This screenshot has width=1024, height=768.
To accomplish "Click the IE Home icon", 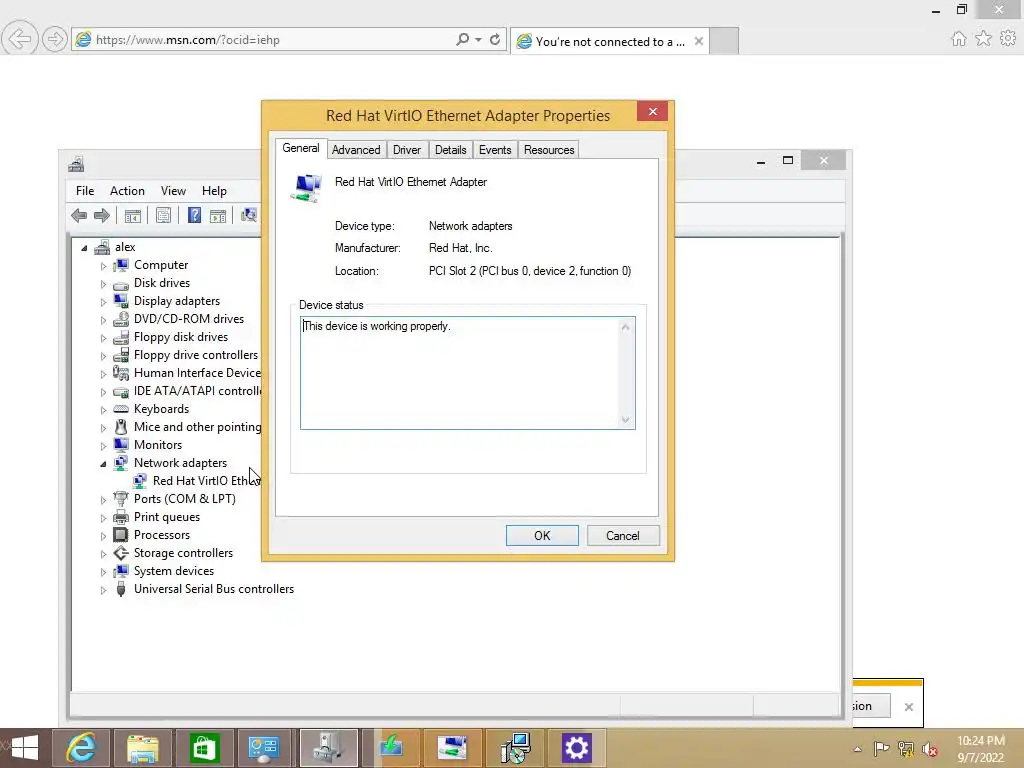I will (959, 39).
